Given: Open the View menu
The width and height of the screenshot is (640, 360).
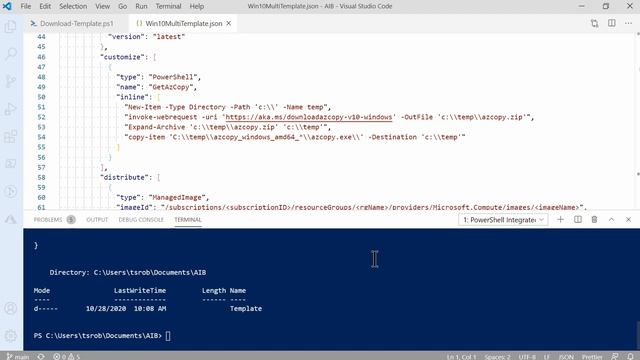Looking at the screenshot, I should coord(102,6).
